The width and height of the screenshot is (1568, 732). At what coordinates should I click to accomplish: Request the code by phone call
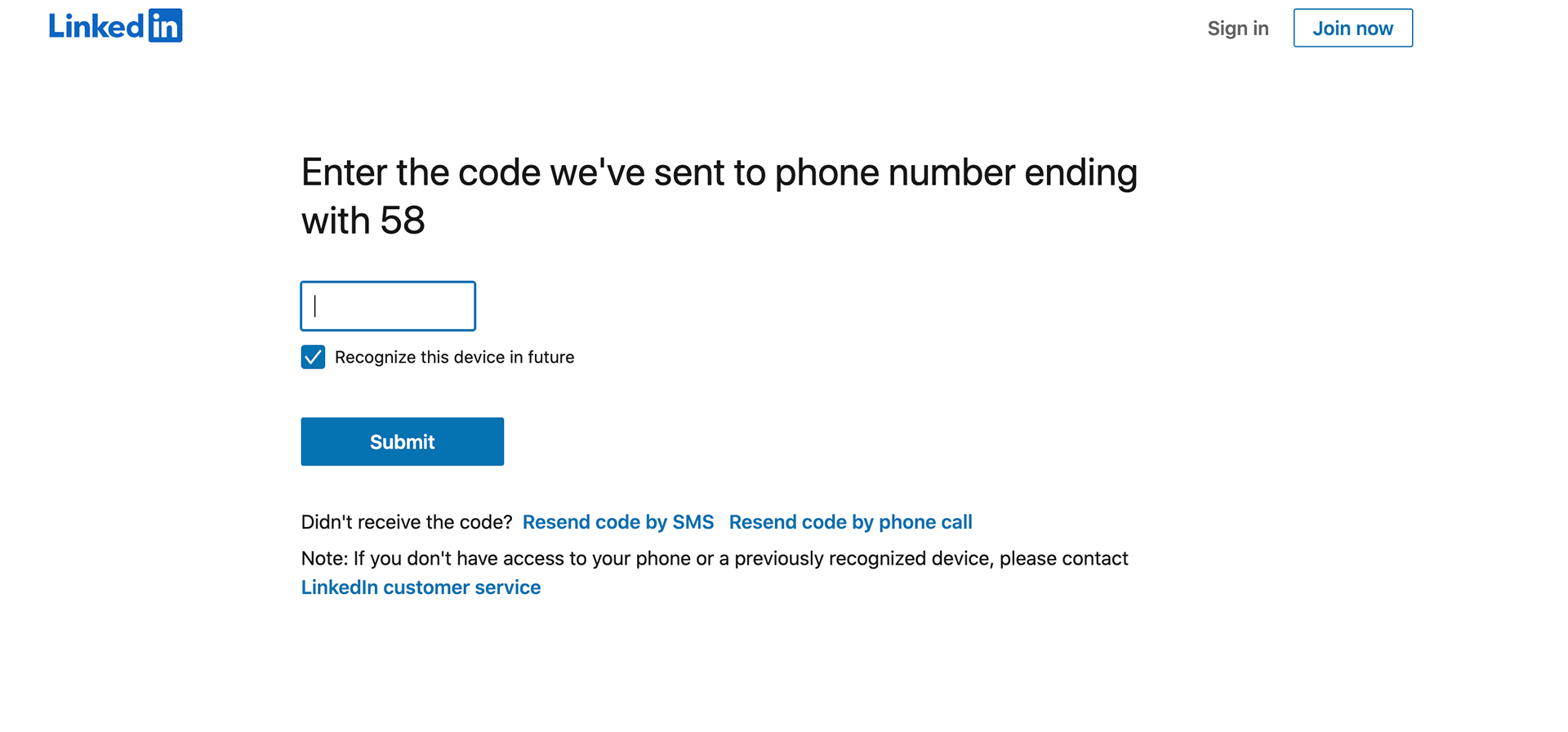pos(850,522)
